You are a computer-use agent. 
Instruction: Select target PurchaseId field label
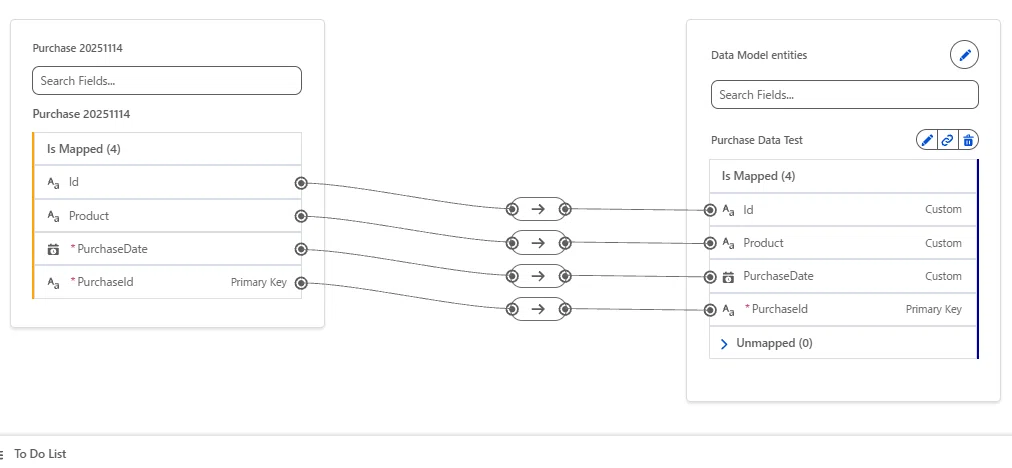tap(780, 309)
